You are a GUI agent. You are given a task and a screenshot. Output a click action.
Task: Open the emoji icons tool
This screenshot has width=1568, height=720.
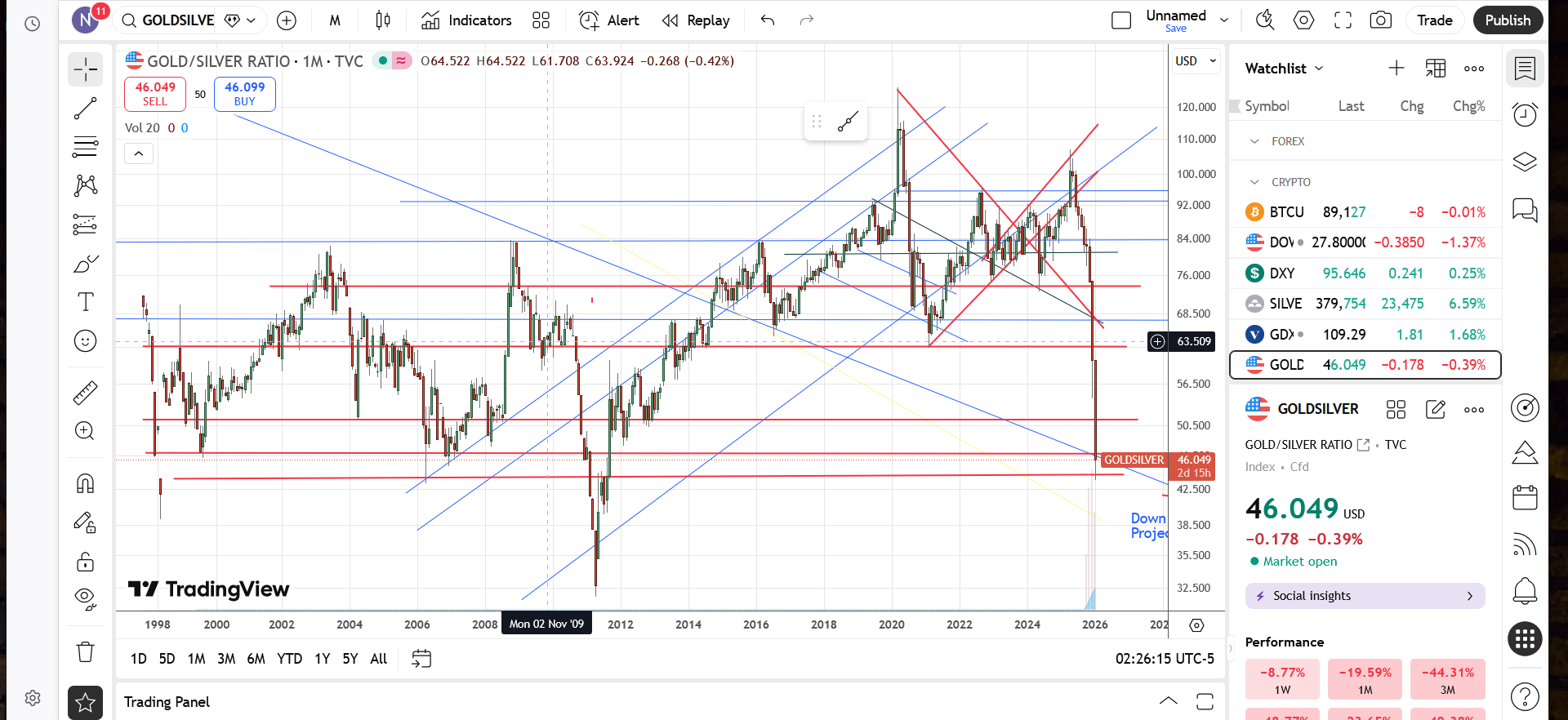[x=85, y=341]
